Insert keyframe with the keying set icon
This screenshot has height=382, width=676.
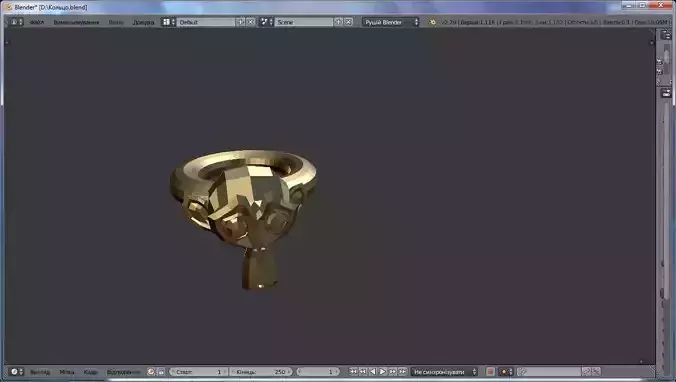586,372
